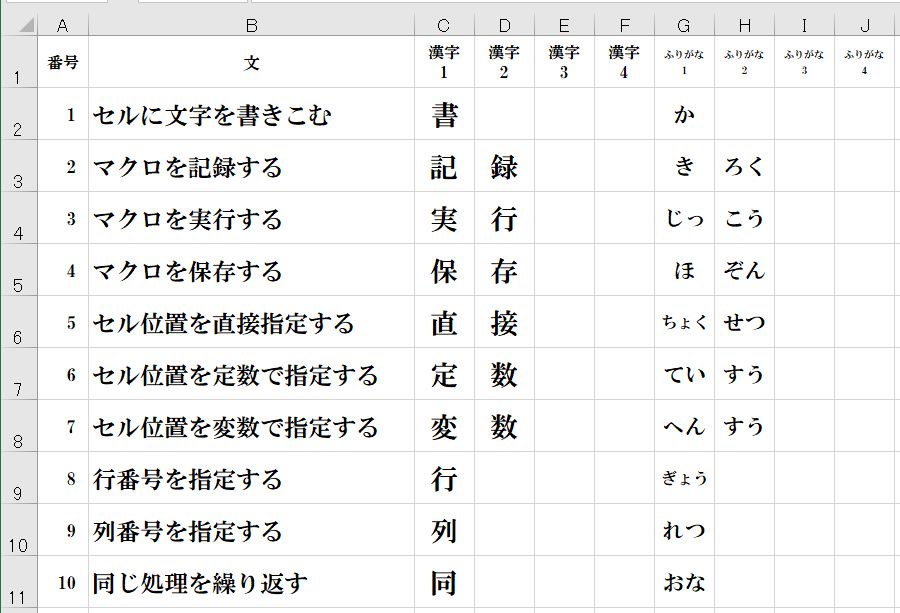Viewport: 900px width, 613px height.
Task: Select column H header
Action: 744,25
